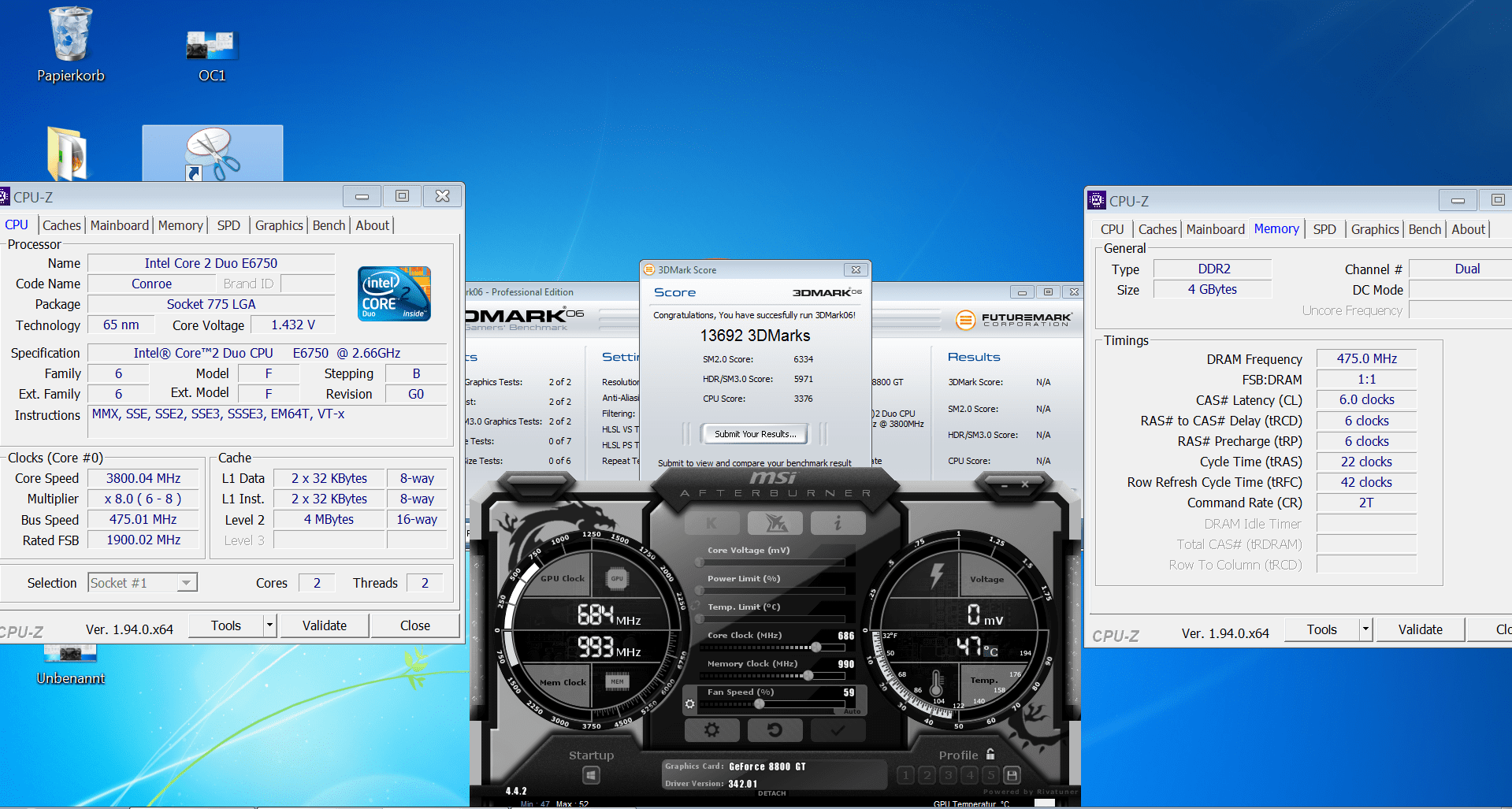
Task: Switch to CPU tab in right CPU-Z
Action: [x=1113, y=229]
